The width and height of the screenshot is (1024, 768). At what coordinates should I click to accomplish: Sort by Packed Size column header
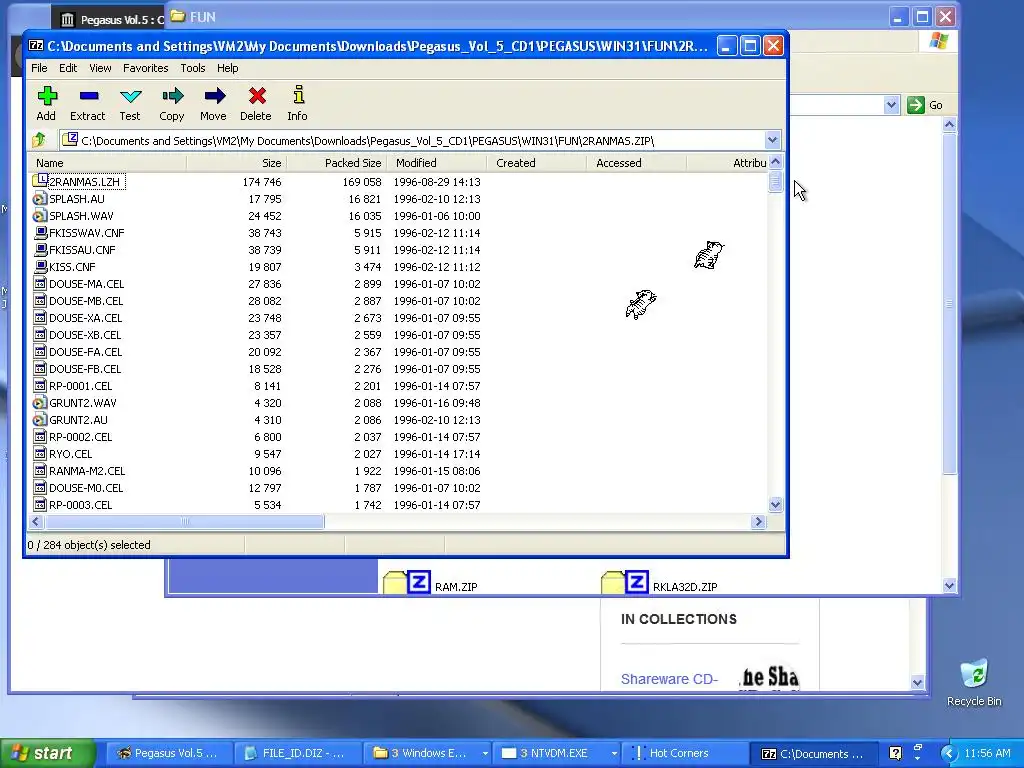click(x=336, y=163)
